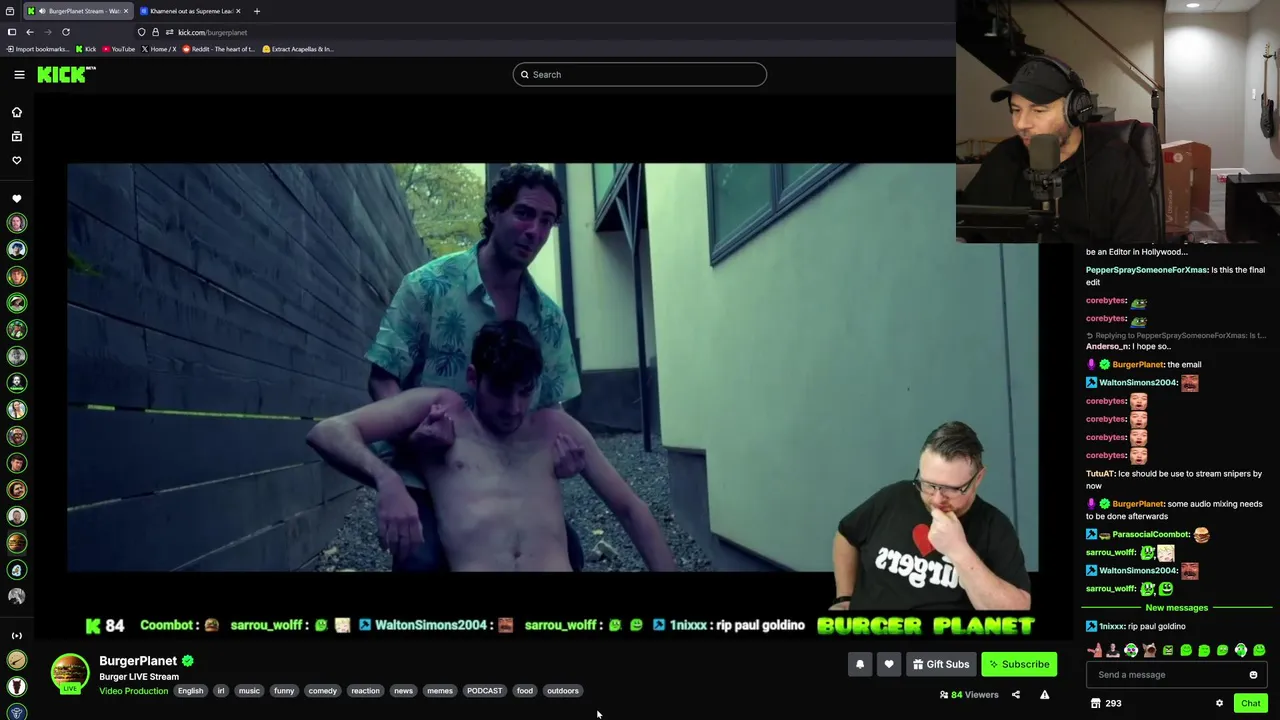Click WaltonSimons2004 username above corebytes messages
Viewport: 1280px width, 720px height.
(x=1138, y=383)
